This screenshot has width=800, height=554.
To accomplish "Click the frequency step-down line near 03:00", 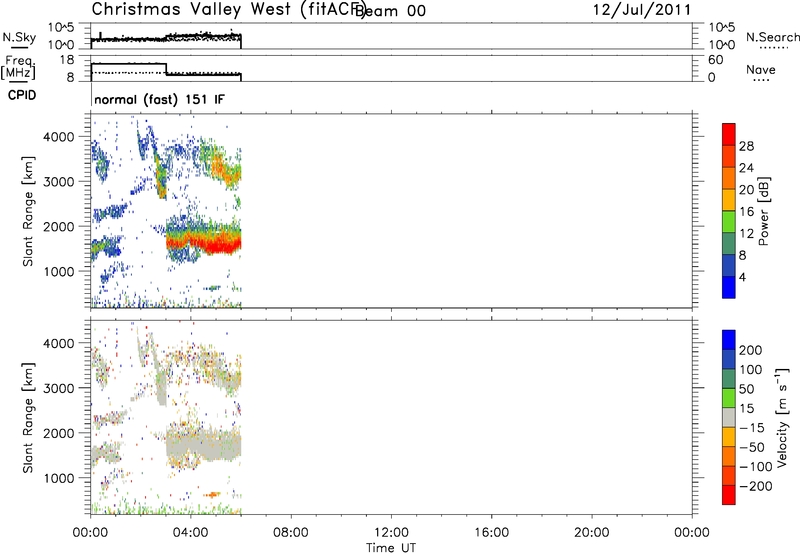I will [x=166, y=69].
